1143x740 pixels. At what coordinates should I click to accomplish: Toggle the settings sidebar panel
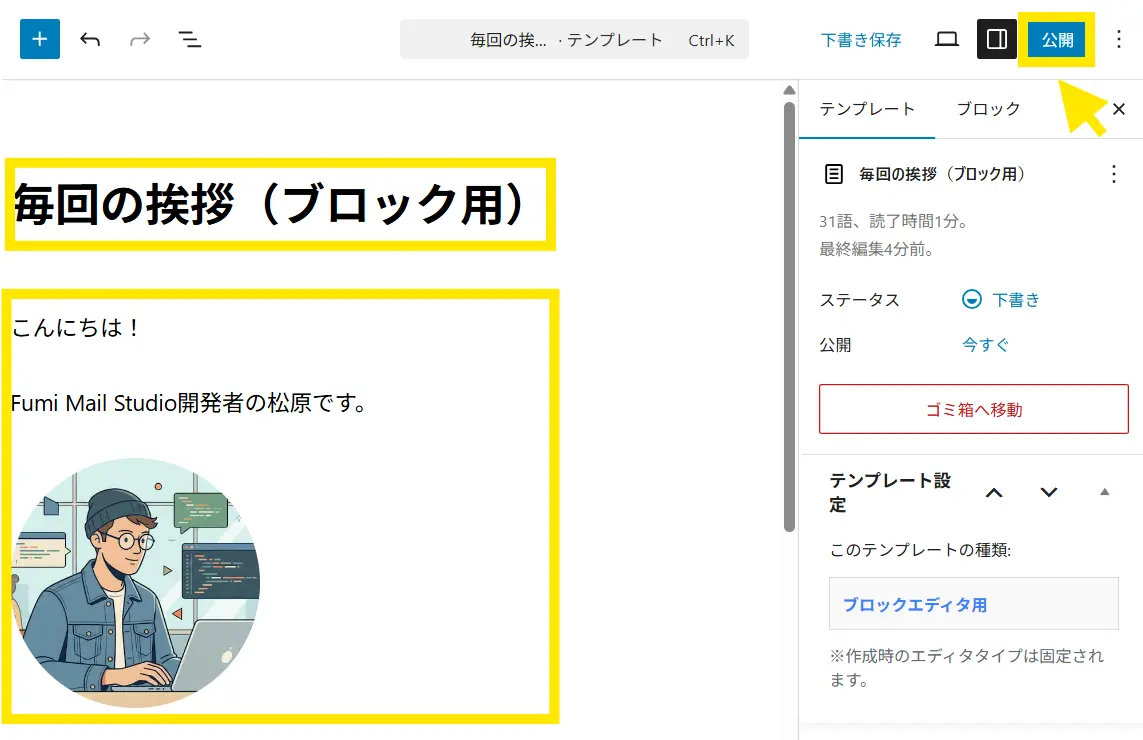pos(996,40)
